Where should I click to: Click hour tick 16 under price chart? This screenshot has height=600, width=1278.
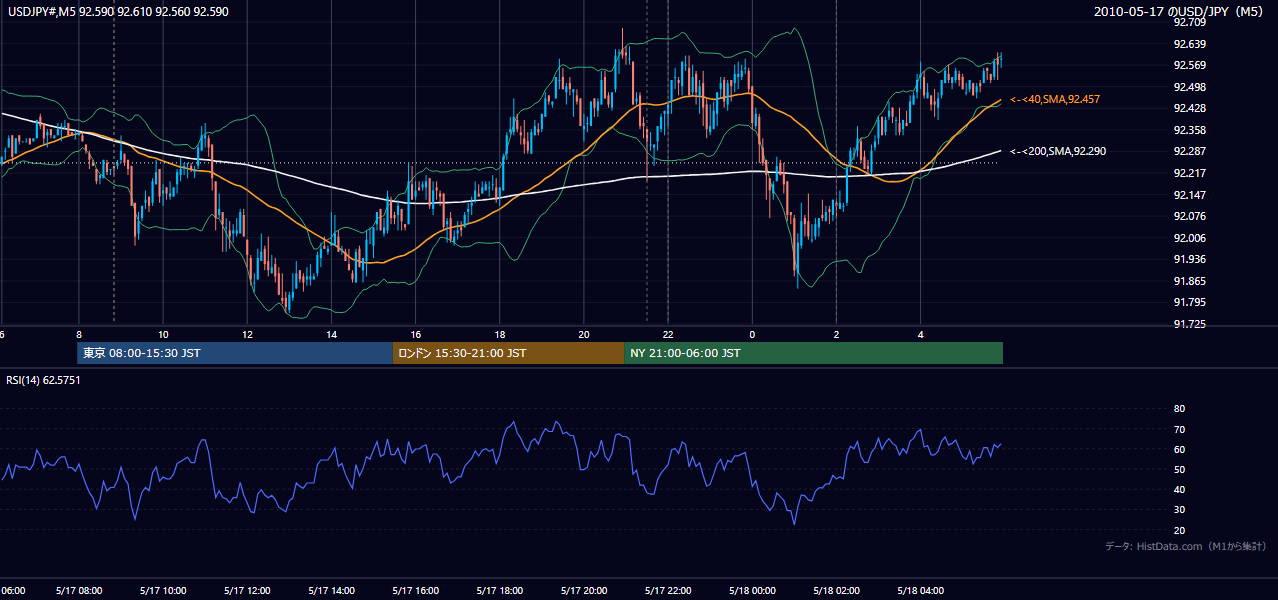click(x=415, y=334)
